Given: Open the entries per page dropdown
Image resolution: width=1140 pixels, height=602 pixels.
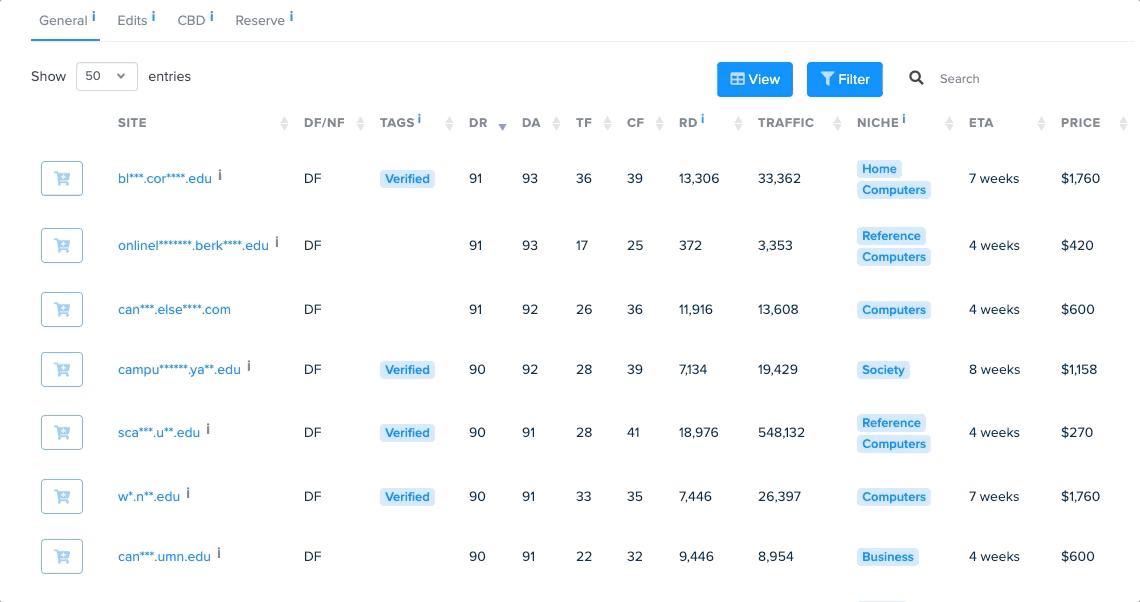Looking at the screenshot, I should [107, 76].
